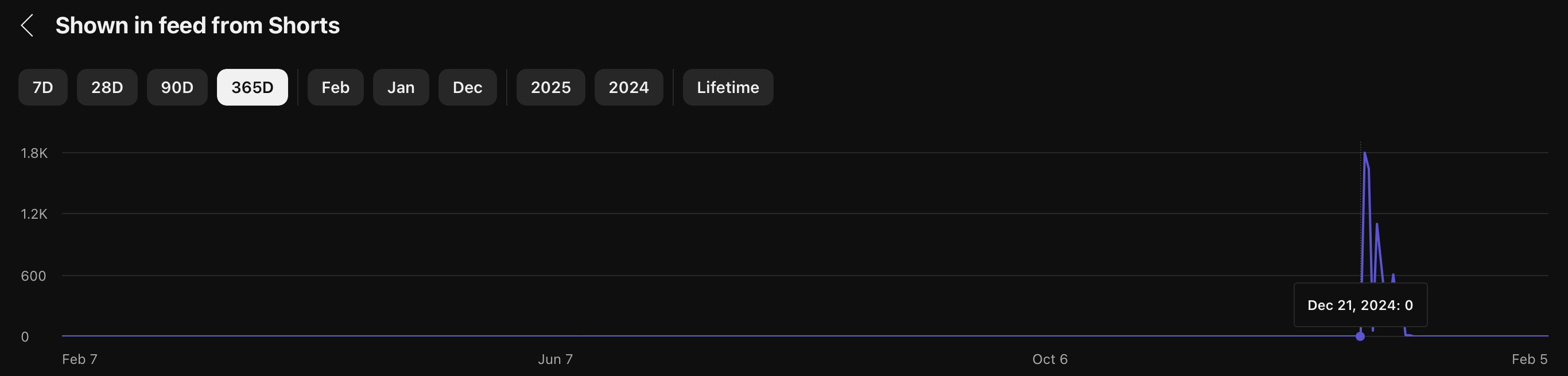Click the second spike peak above 600
Screen dimensions: 1568x376
pos(1377,224)
